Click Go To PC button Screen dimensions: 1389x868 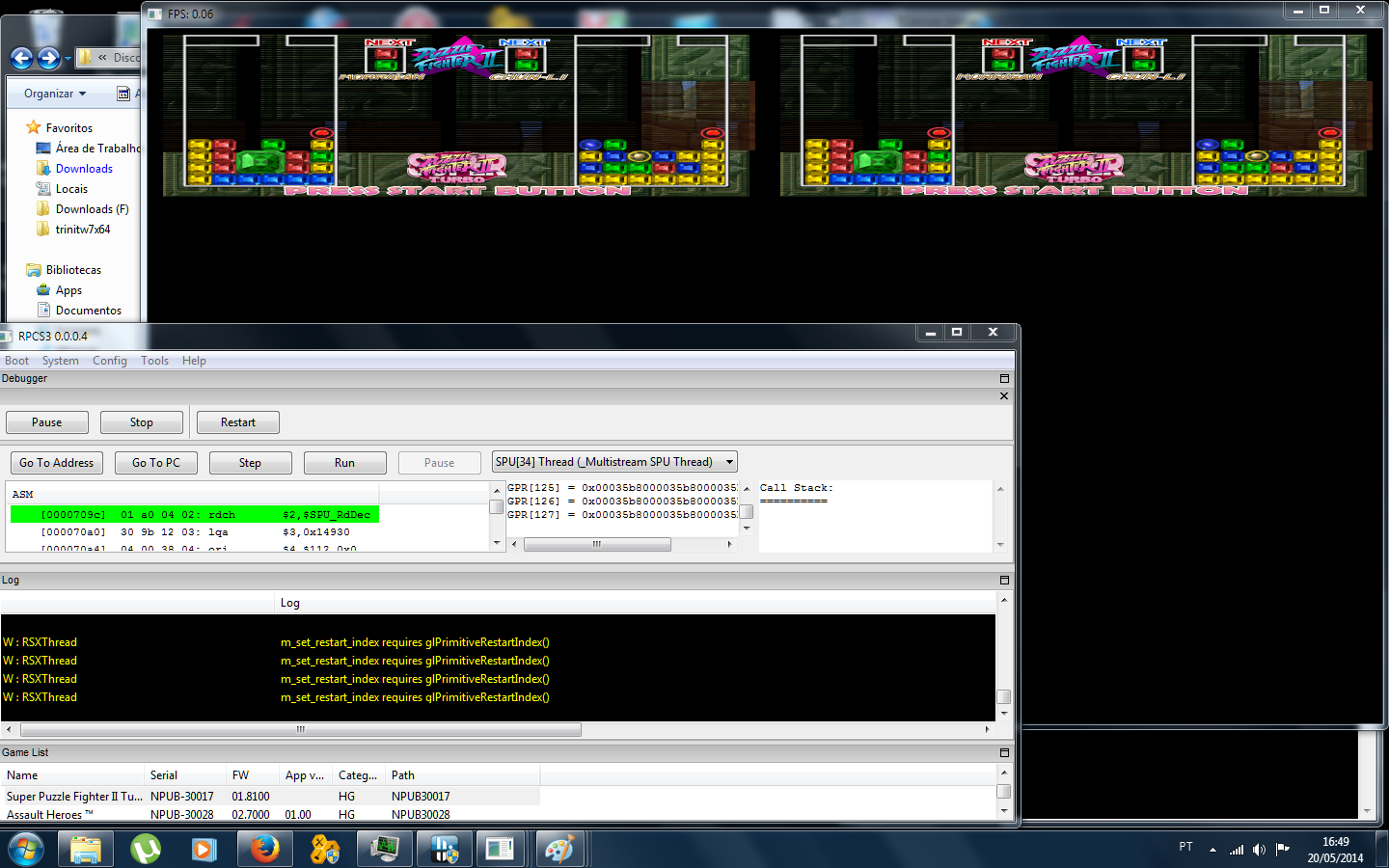pos(155,463)
